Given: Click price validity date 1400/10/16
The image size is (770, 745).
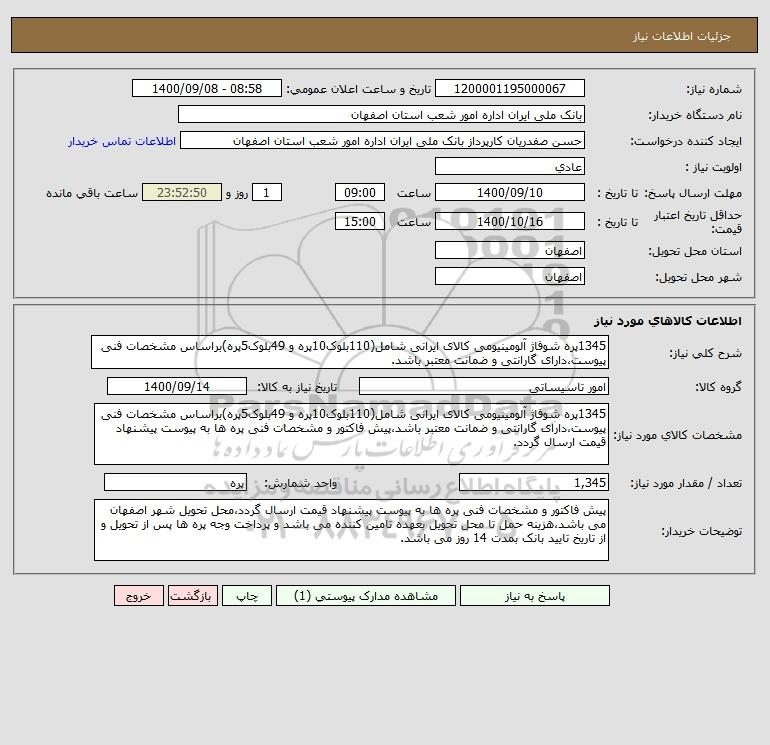Looking at the screenshot, I should [x=510, y=221].
